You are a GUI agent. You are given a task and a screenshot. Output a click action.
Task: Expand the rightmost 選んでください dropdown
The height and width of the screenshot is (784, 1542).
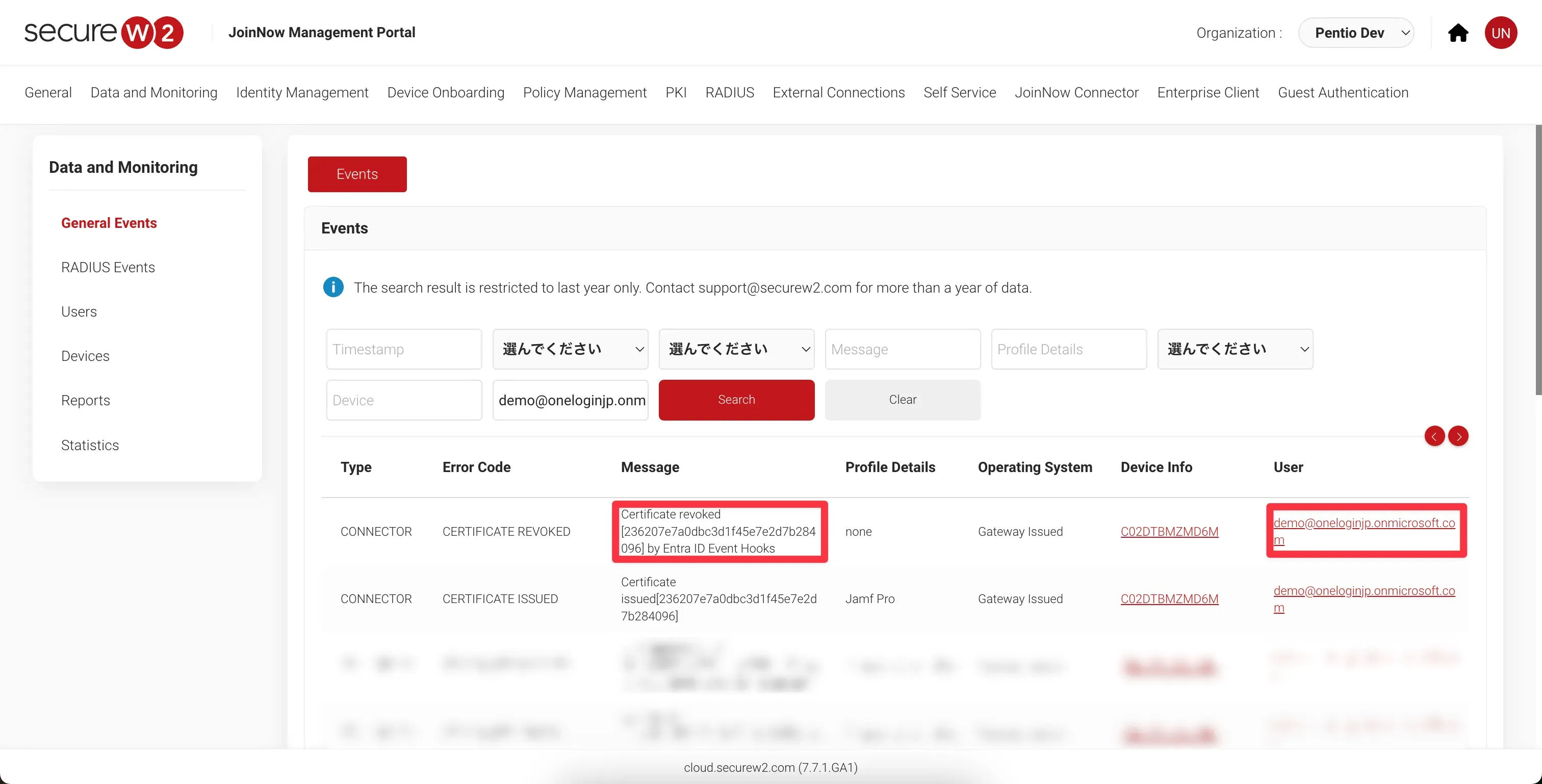click(x=1235, y=349)
